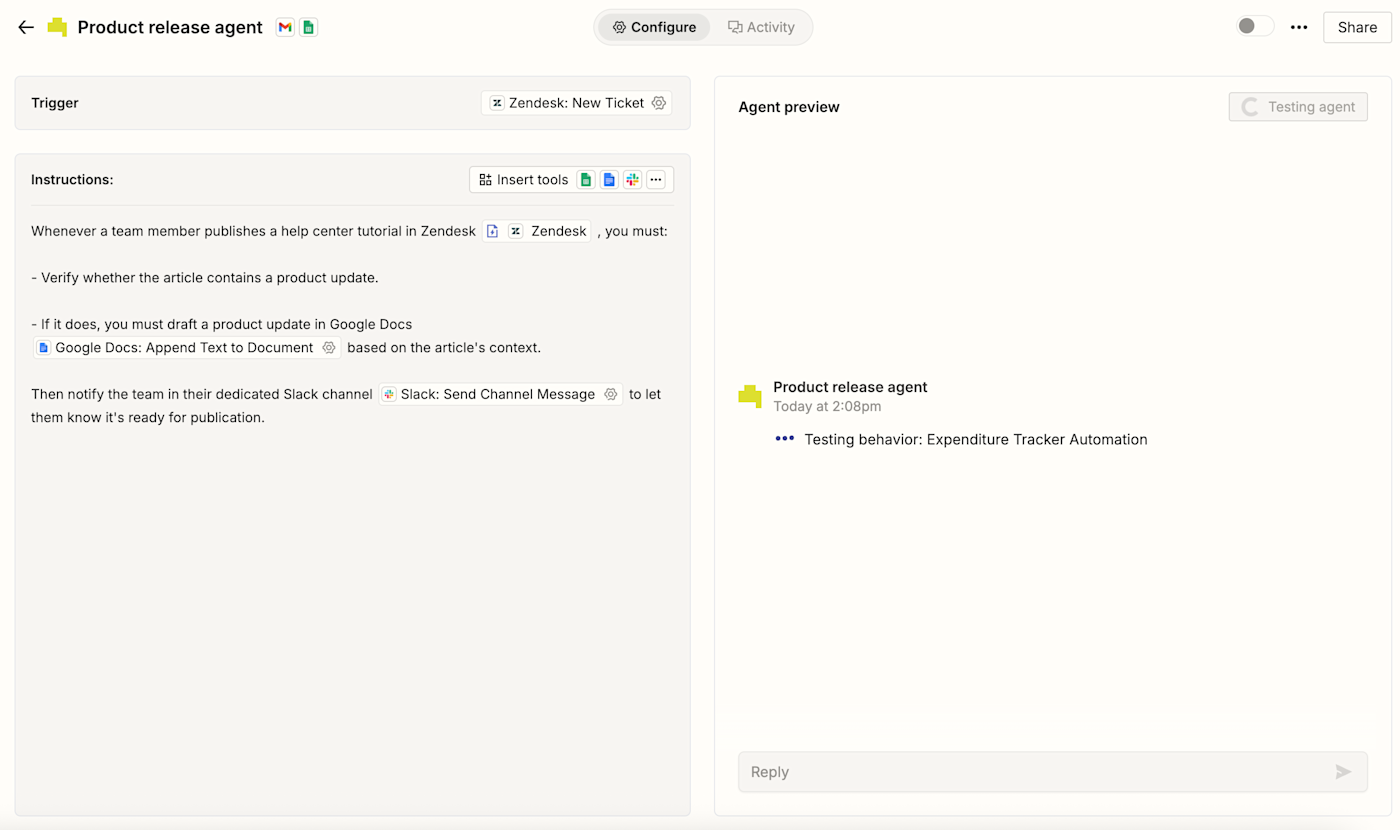Open settings gear for Slack Send Channel Message
Viewport: 1400px width, 830px height.
coord(611,394)
